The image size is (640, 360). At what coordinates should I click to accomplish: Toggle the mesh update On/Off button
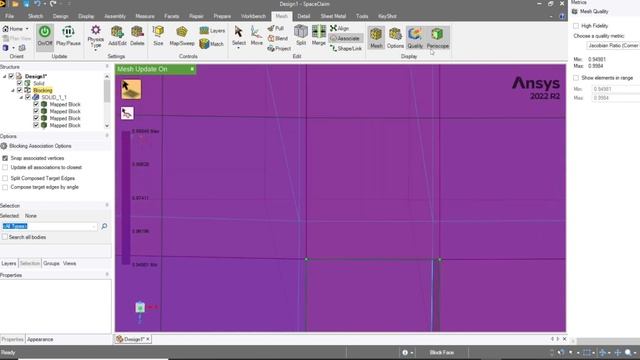45,36
